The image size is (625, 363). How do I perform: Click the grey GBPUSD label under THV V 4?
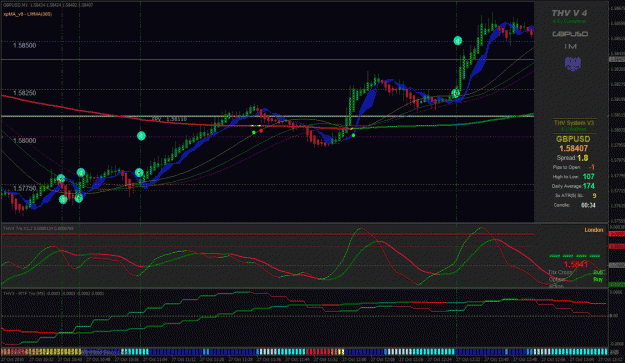point(570,34)
